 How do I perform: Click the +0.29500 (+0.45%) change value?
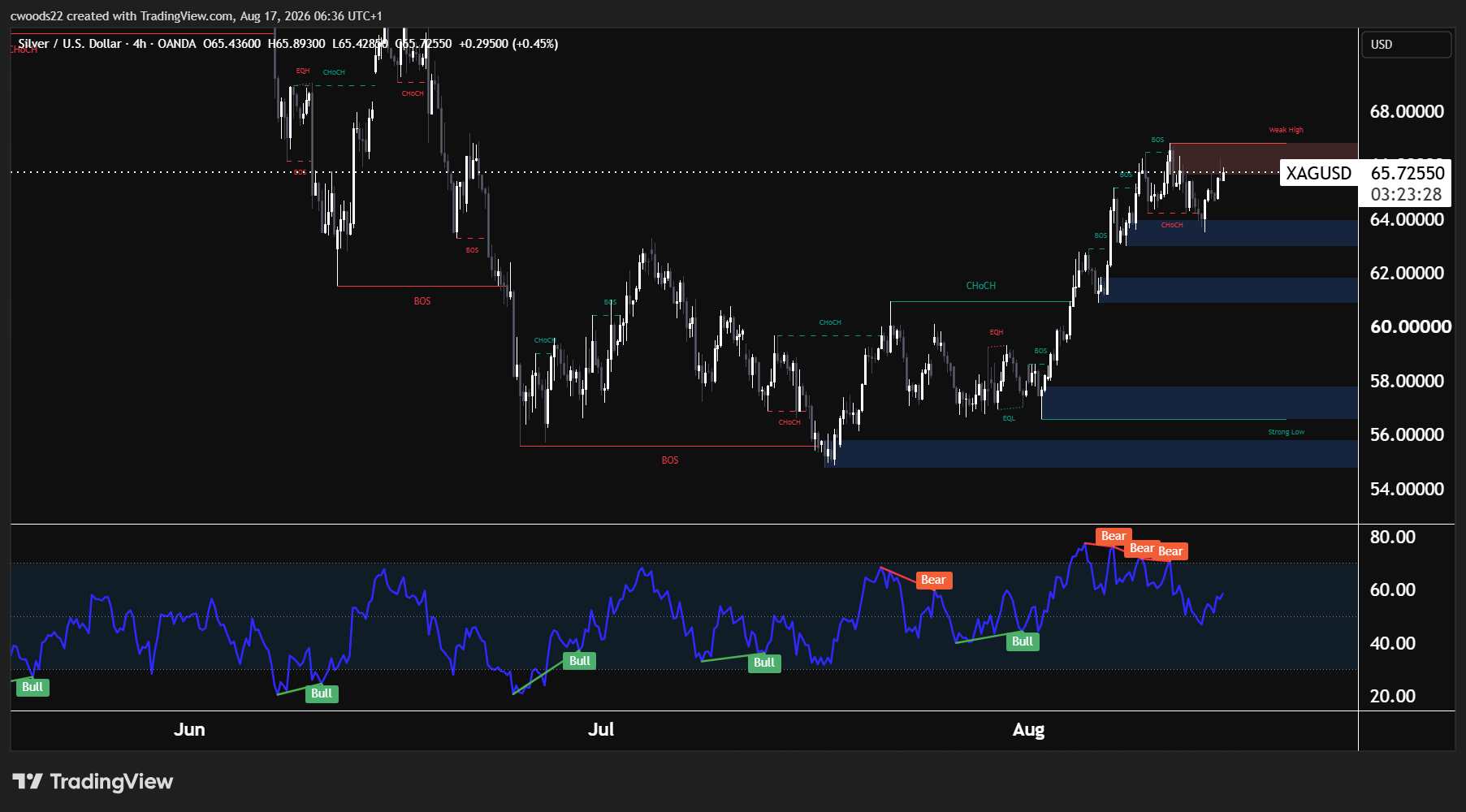508,44
